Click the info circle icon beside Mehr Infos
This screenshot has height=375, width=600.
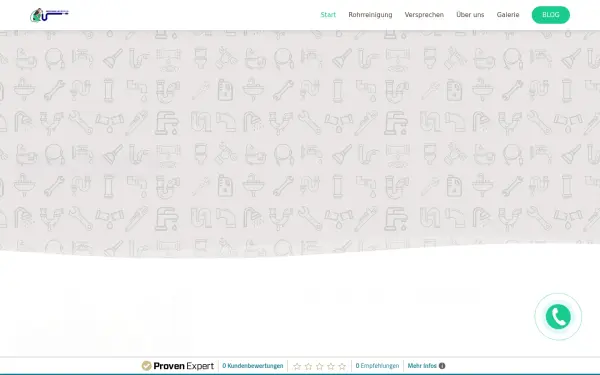tap(442, 366)
